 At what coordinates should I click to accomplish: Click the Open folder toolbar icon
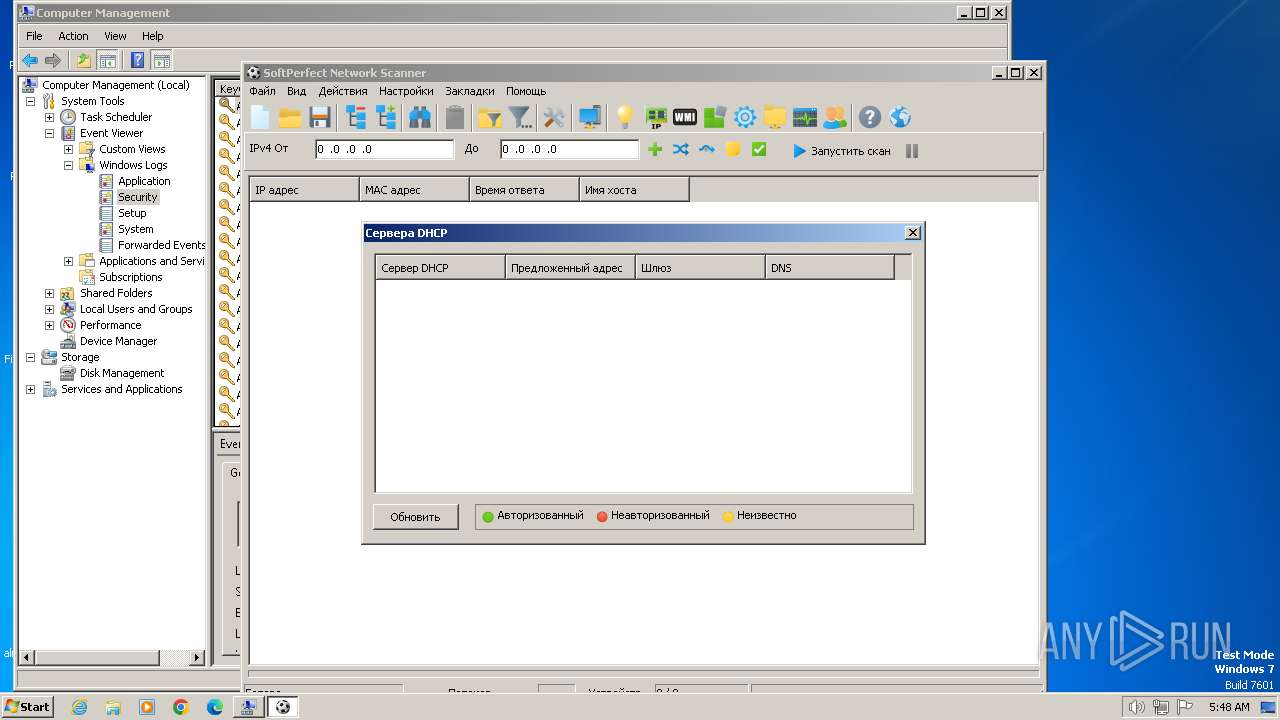(290, 117)
